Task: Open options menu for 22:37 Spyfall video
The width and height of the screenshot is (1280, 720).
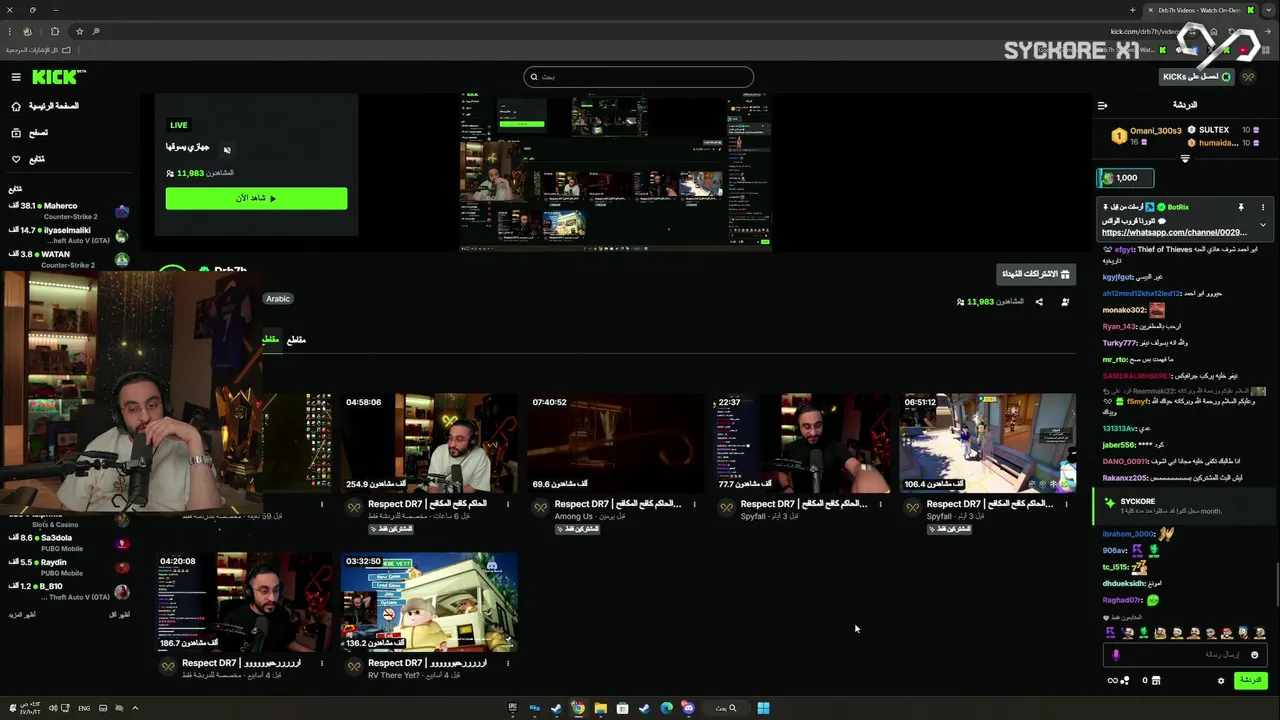Action: point(880,504)
